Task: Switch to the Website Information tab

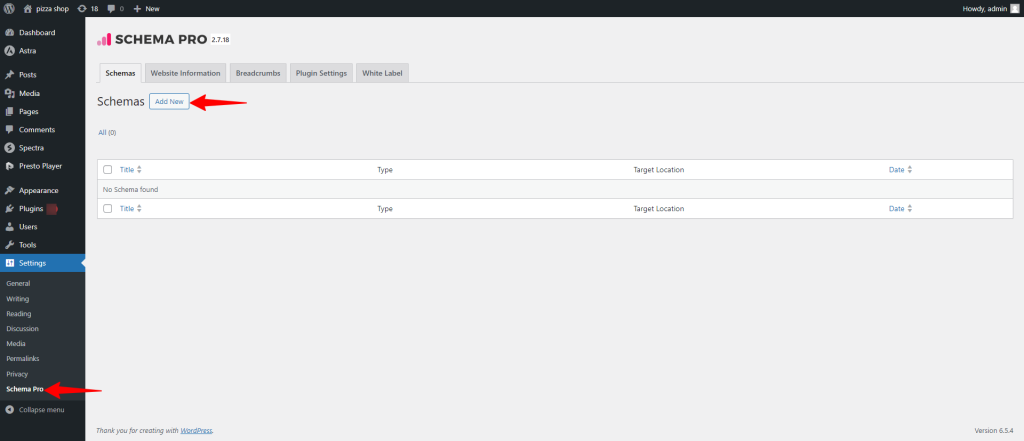Action: (x=185, y=73)
